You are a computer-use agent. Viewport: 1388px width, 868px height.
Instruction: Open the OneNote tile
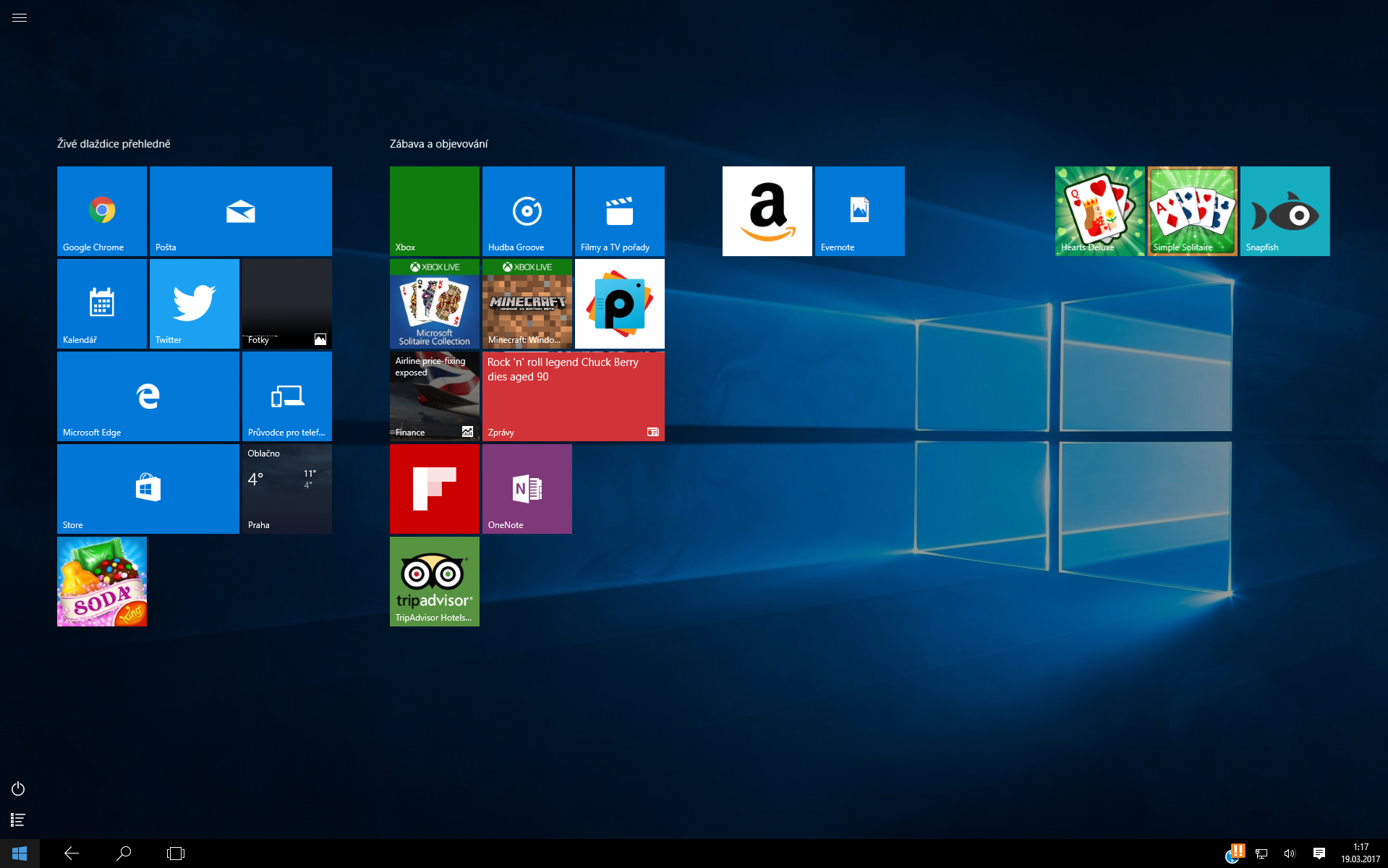[527, 489]
